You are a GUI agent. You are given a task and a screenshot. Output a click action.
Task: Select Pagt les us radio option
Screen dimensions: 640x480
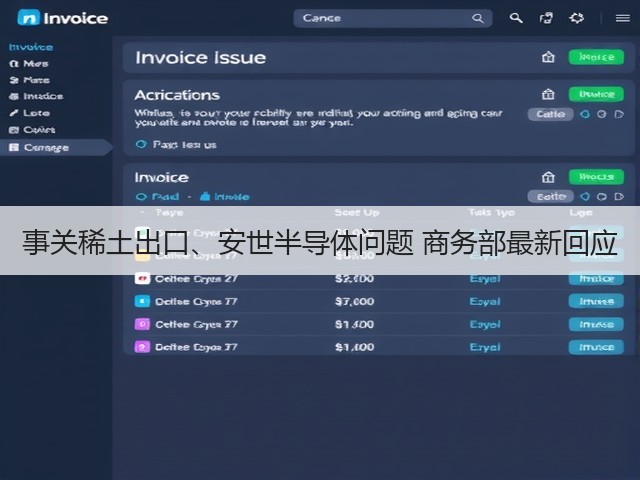pyautogui.click(x=176, y=144)
